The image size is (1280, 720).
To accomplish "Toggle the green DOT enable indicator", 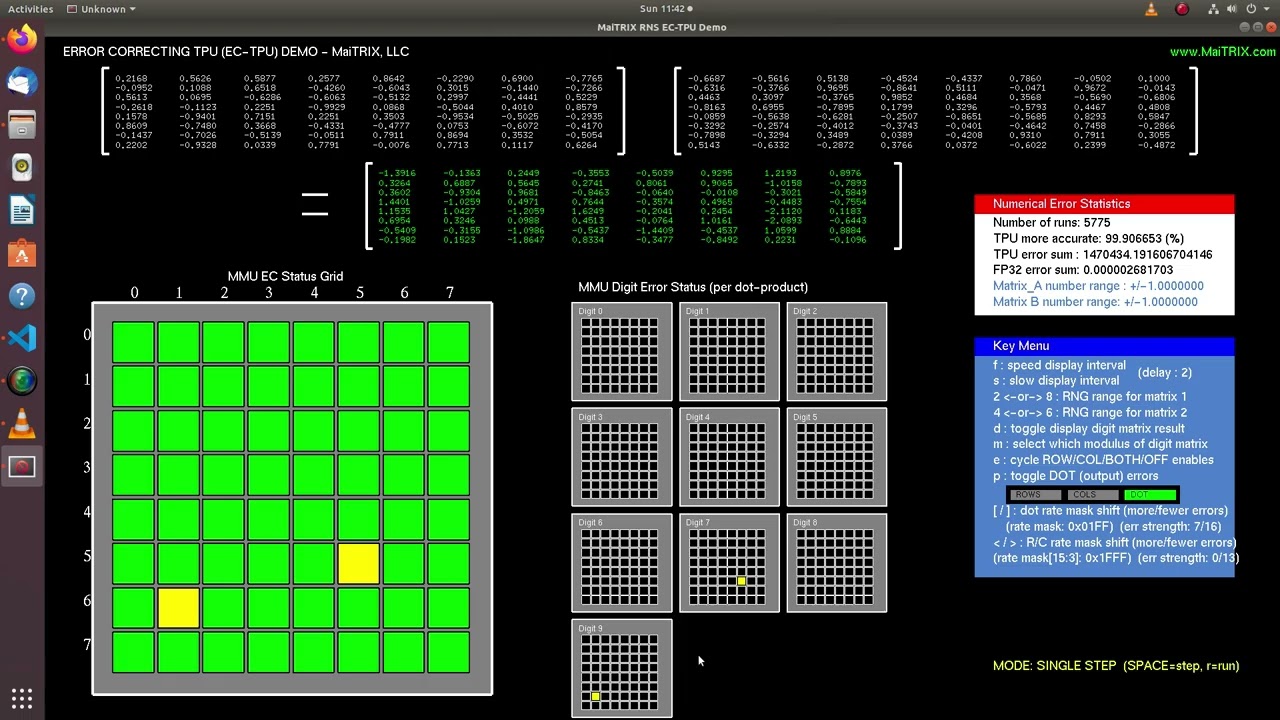I will [1149, 495].
